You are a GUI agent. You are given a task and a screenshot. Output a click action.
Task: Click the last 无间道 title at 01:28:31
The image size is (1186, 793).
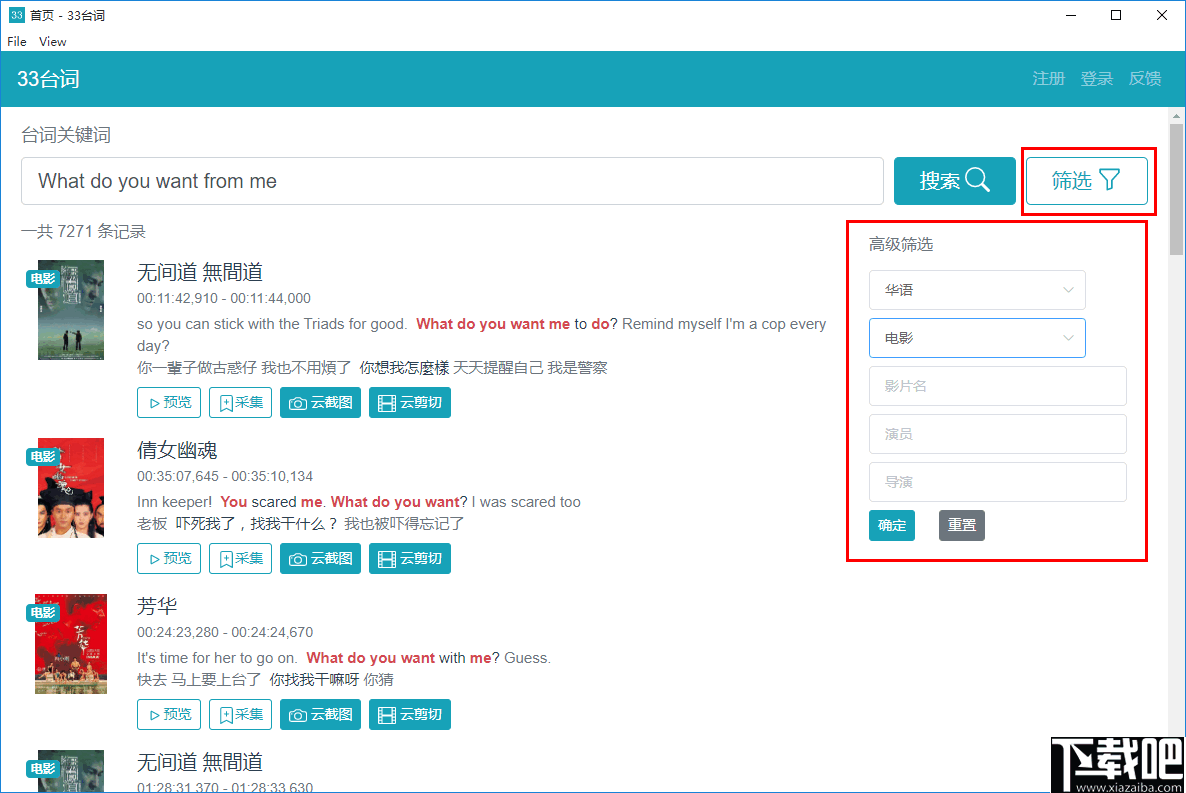click(200, 762)
